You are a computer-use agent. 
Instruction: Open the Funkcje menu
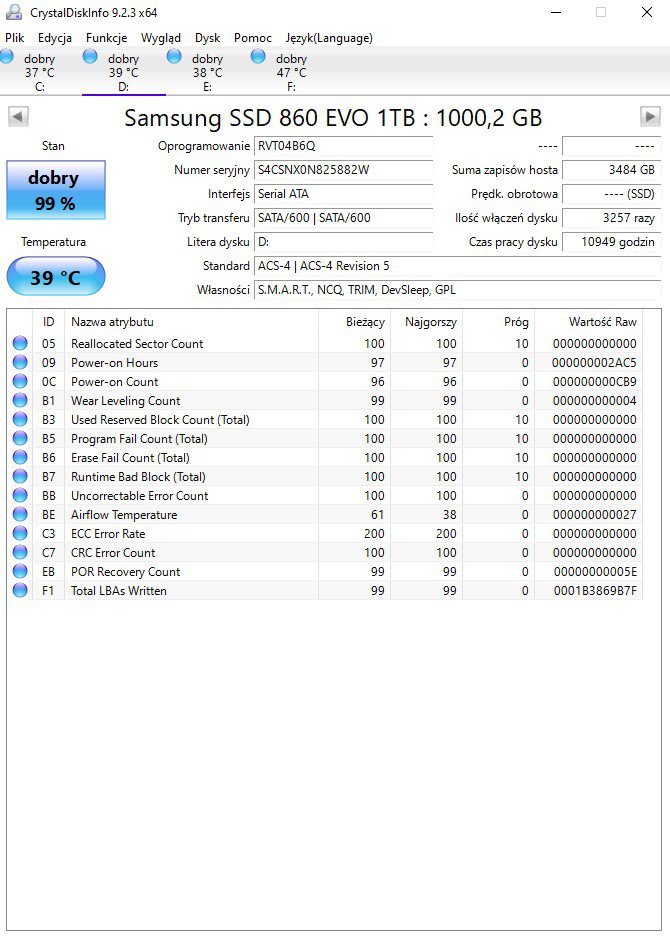pyautogui.click(x=106, y=38)
